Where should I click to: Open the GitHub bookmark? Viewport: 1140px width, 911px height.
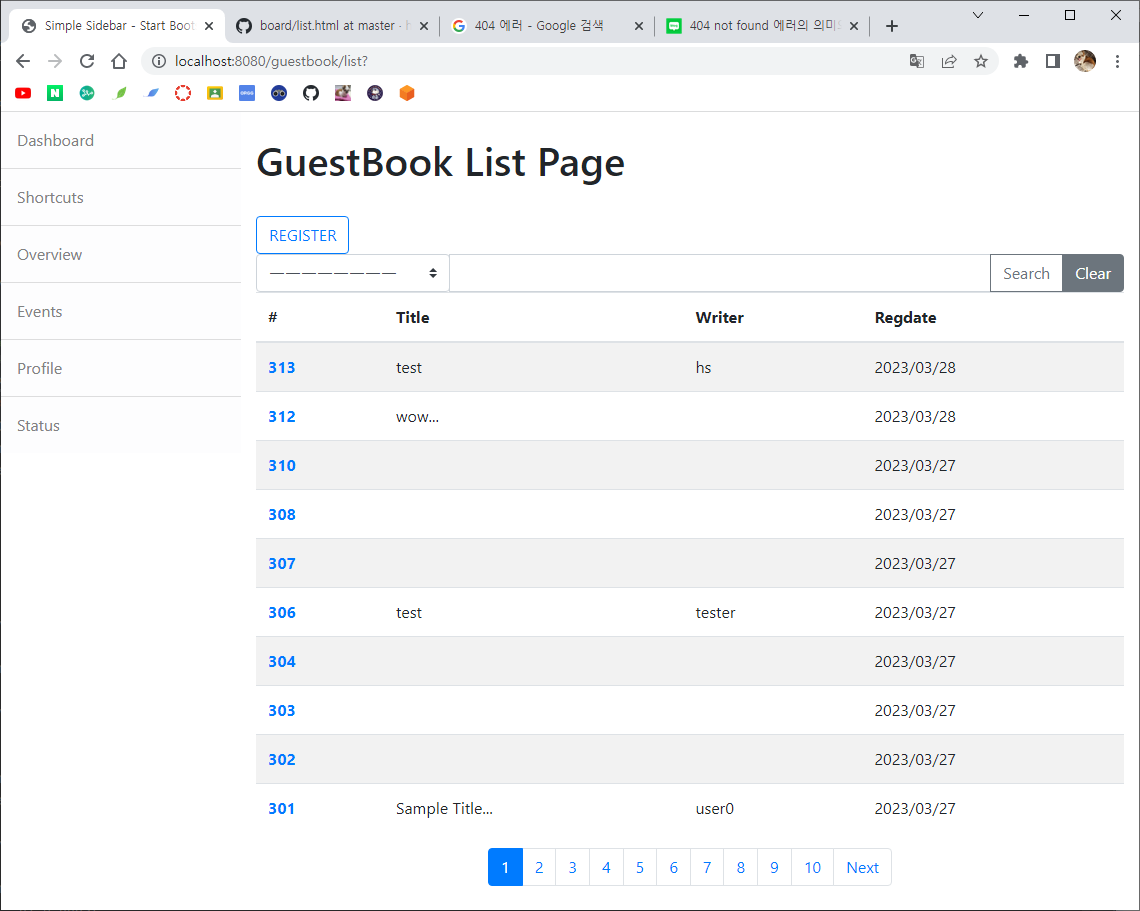pyautogui.click(x=311, y=93)
